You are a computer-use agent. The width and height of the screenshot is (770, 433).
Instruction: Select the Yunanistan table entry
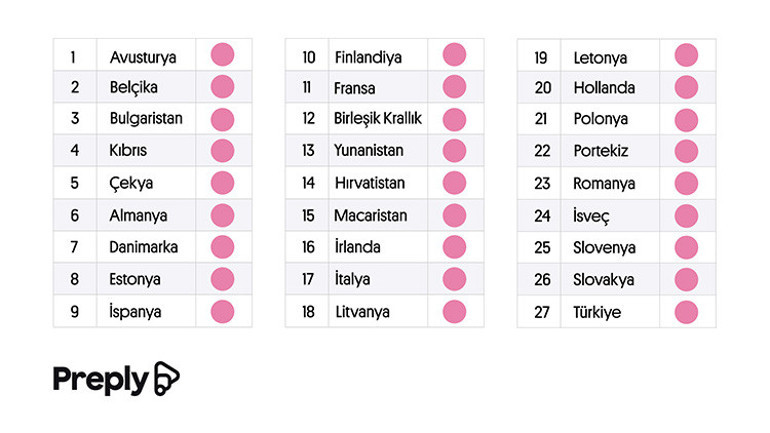[368, 151]
